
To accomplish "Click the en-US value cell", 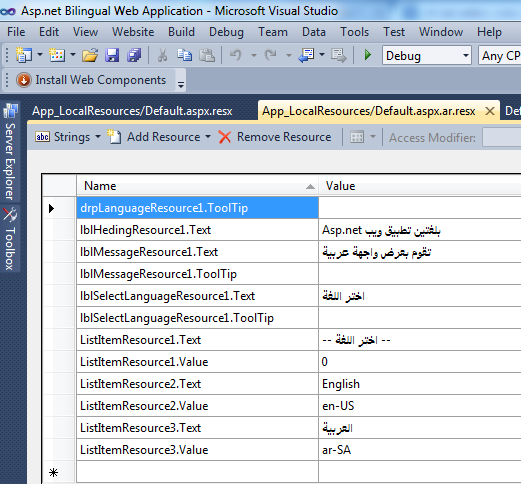I will tap(420, 406).
